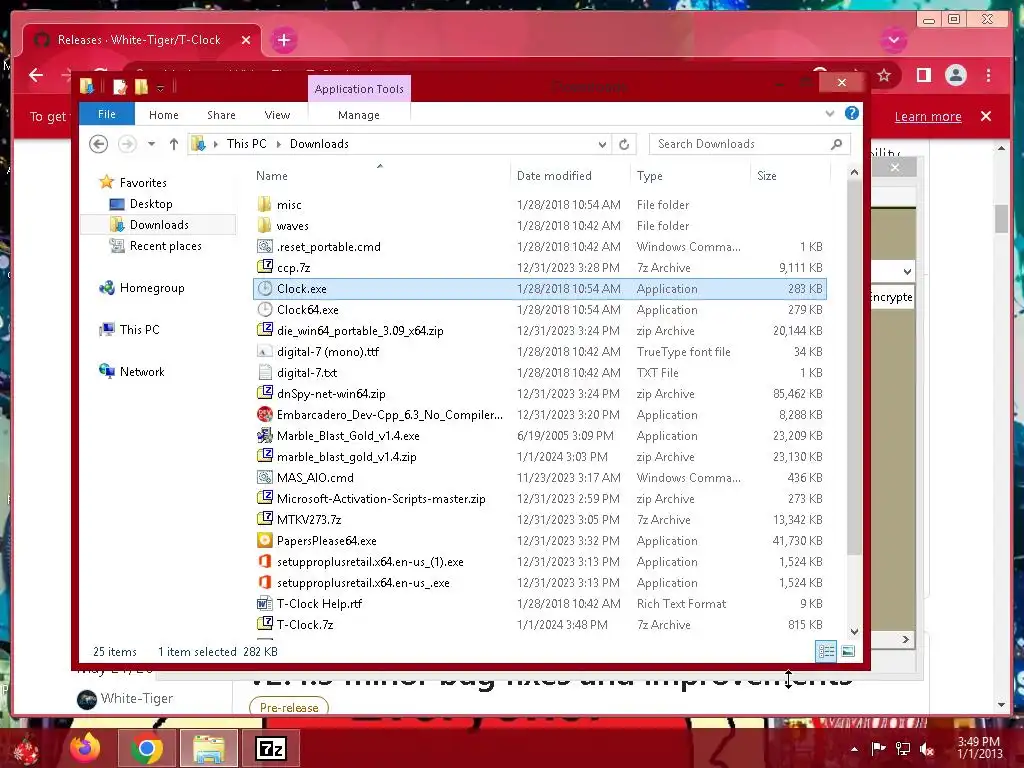Select the ccp.7z archive icon
Viewport: 1024px width, 768px height.
coord(264,267)
